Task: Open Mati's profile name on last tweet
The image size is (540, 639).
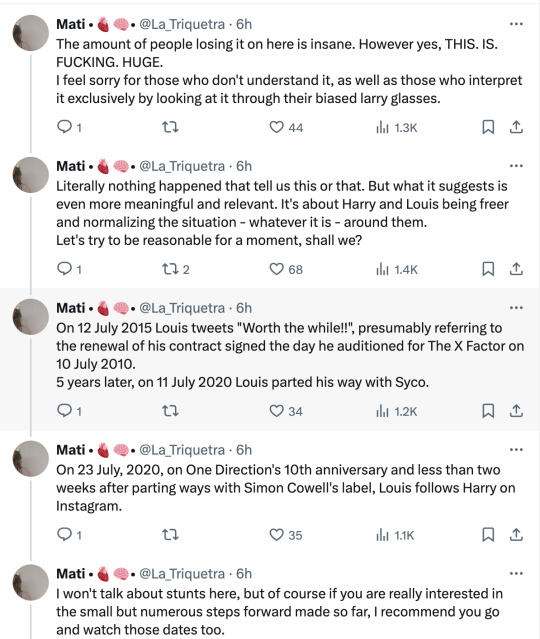Action: pyautogui.click(x=71, y=573)
